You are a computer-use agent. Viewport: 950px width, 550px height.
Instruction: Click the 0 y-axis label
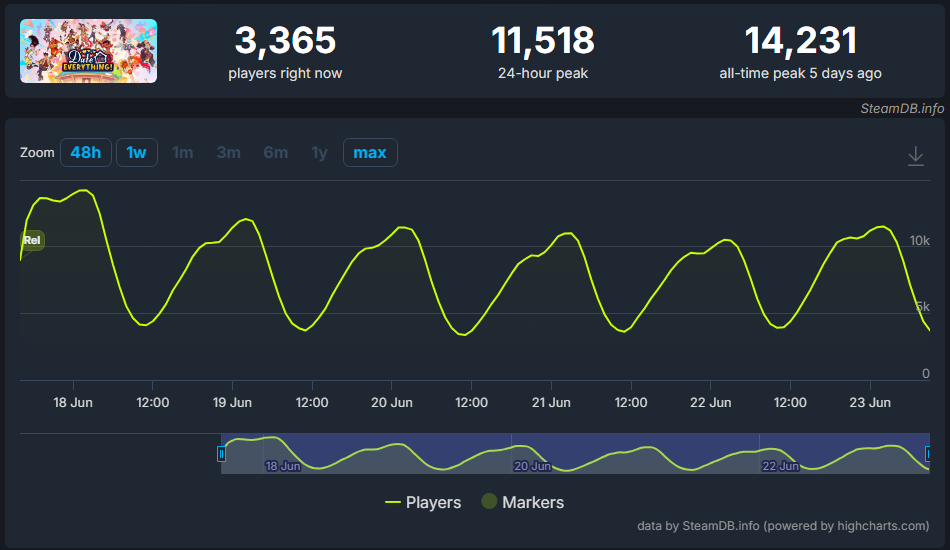point(926,374)
